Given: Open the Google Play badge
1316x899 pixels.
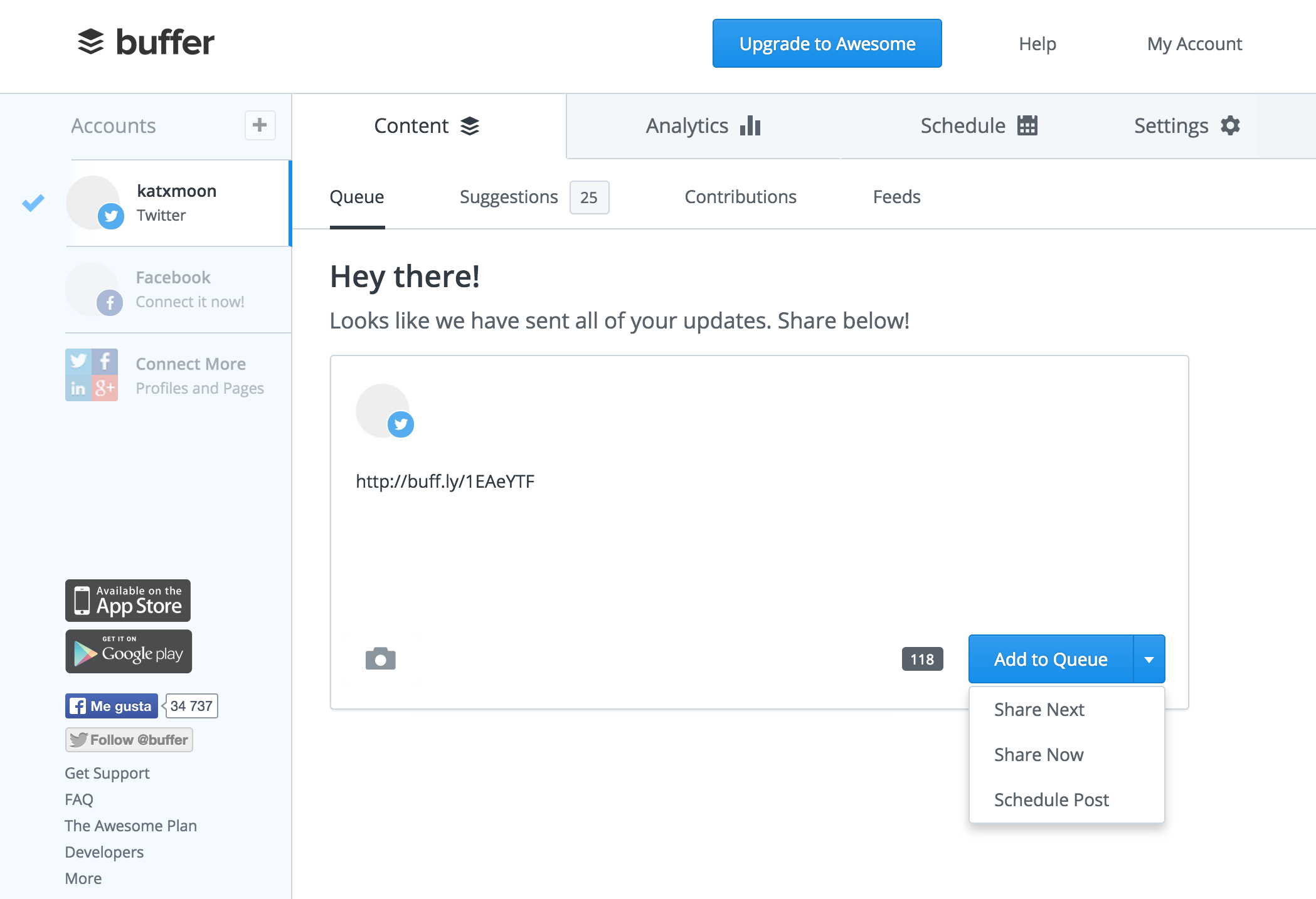Looking at the screenshot, I should (x=129, y=651).
